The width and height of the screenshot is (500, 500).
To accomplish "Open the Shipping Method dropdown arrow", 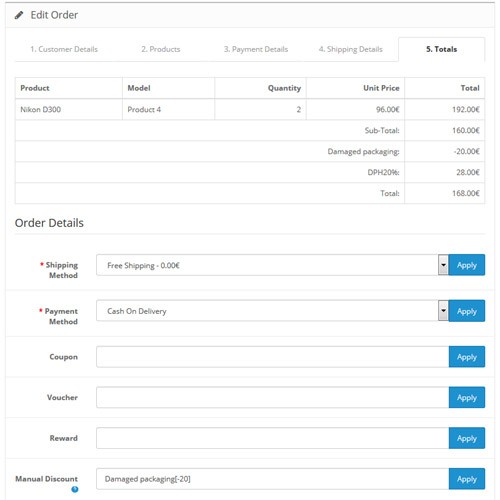I will [443, 265].
